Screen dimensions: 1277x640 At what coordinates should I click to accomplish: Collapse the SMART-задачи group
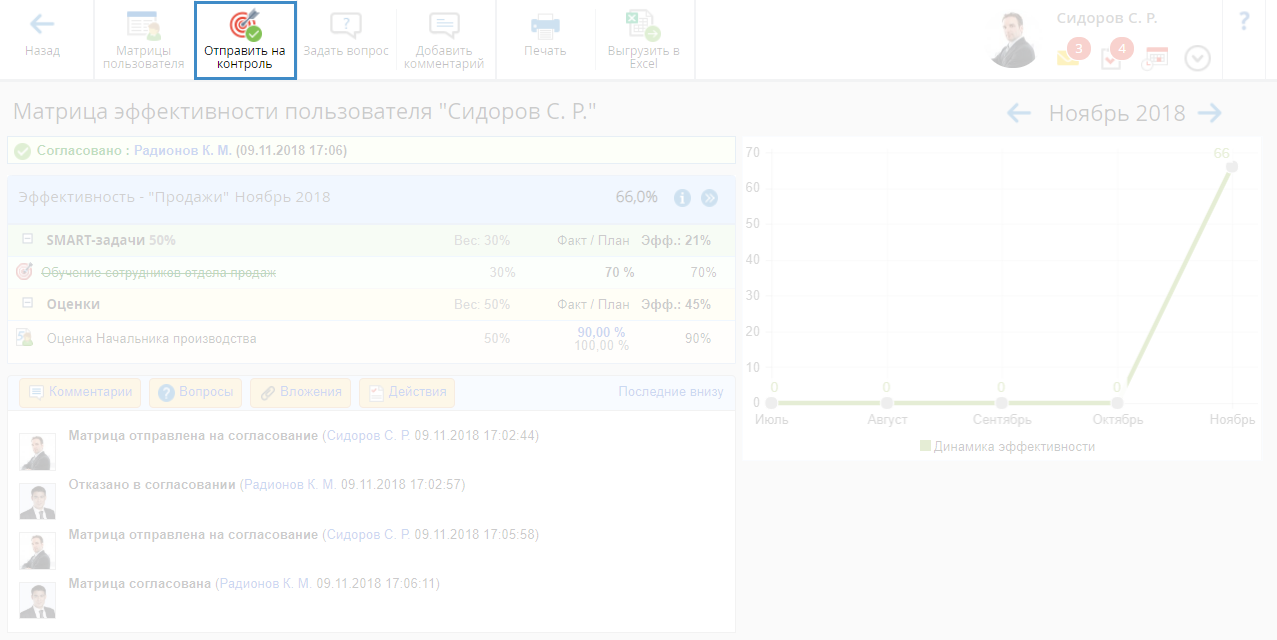[x=27, y=240]
